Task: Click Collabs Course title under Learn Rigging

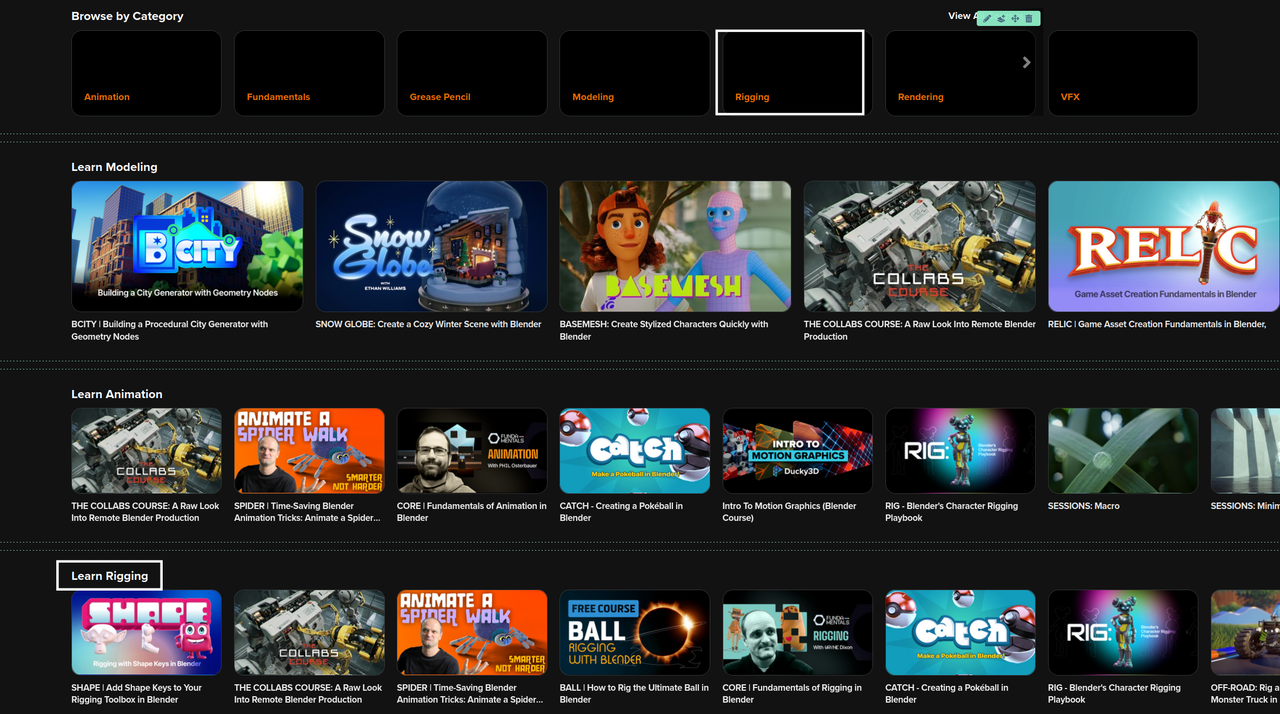Action: pos(308,694)
